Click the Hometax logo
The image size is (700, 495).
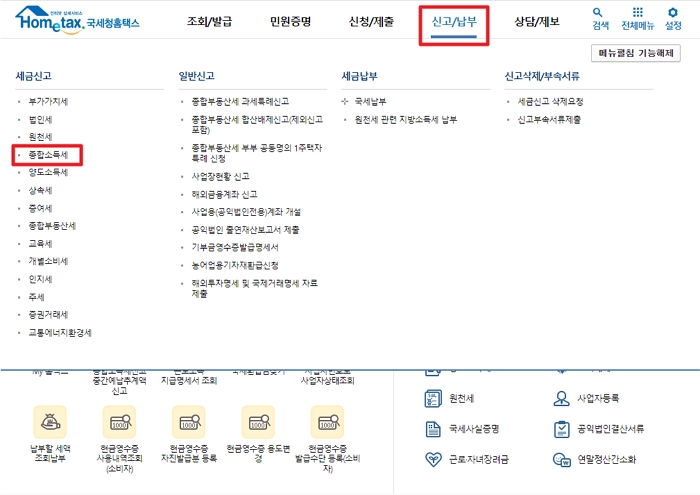coord(77,20)
